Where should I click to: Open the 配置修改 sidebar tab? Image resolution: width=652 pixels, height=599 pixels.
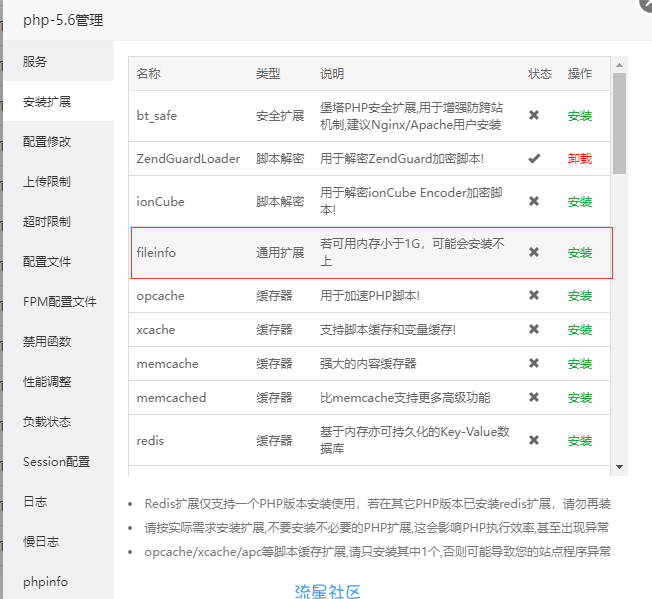tap(58, 141)
